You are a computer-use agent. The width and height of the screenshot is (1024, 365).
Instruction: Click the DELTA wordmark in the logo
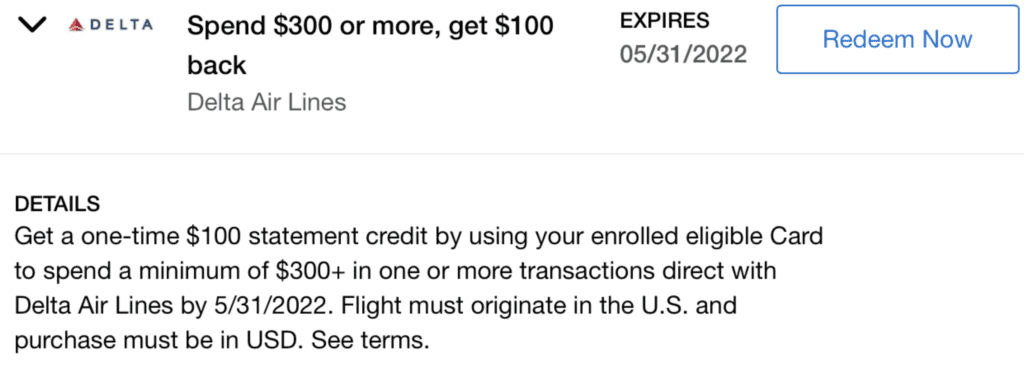tap(120, 25)
